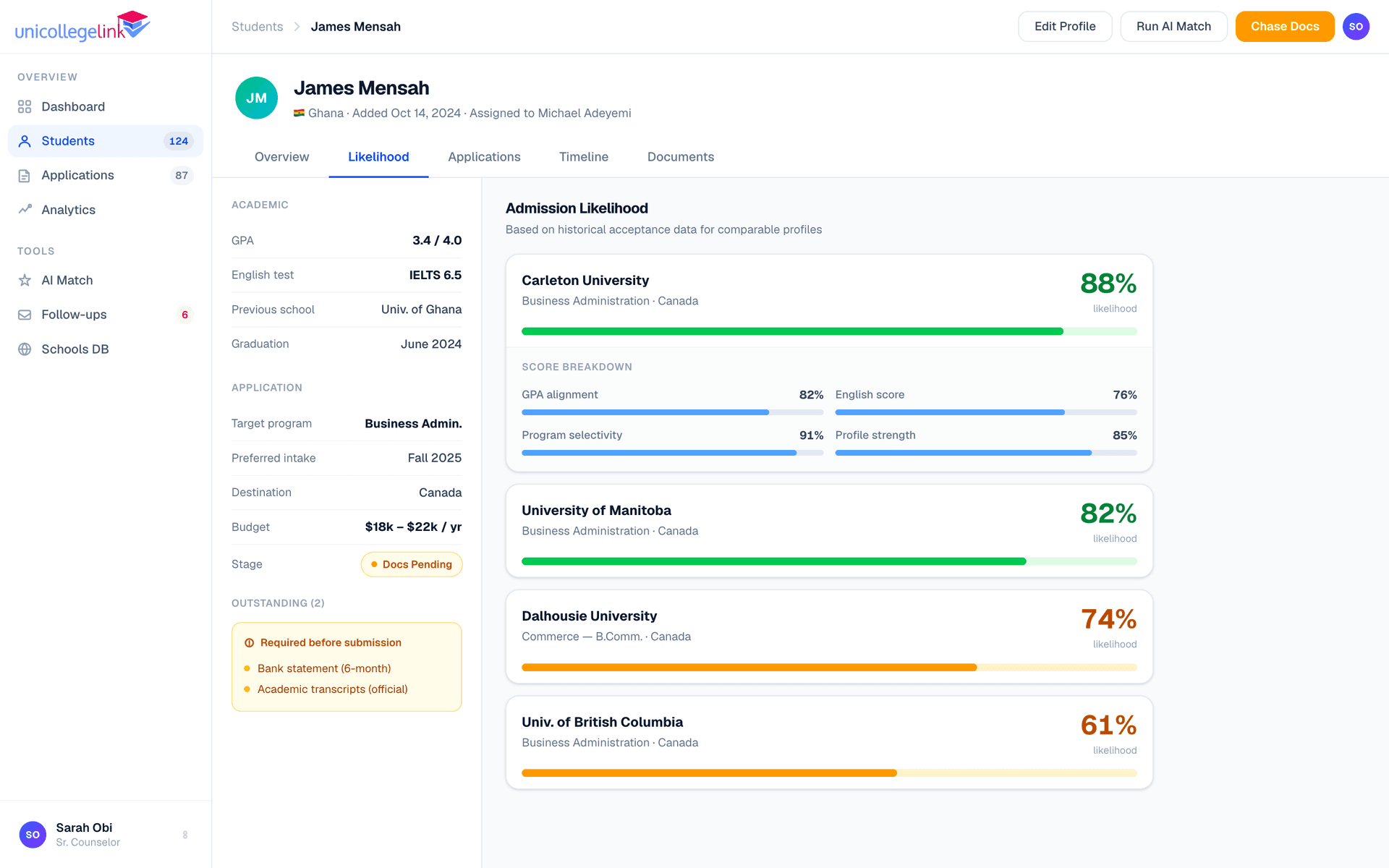Go to the Timeline tab
This screenshot has height=868, width=1389.
tap(584, 157)
